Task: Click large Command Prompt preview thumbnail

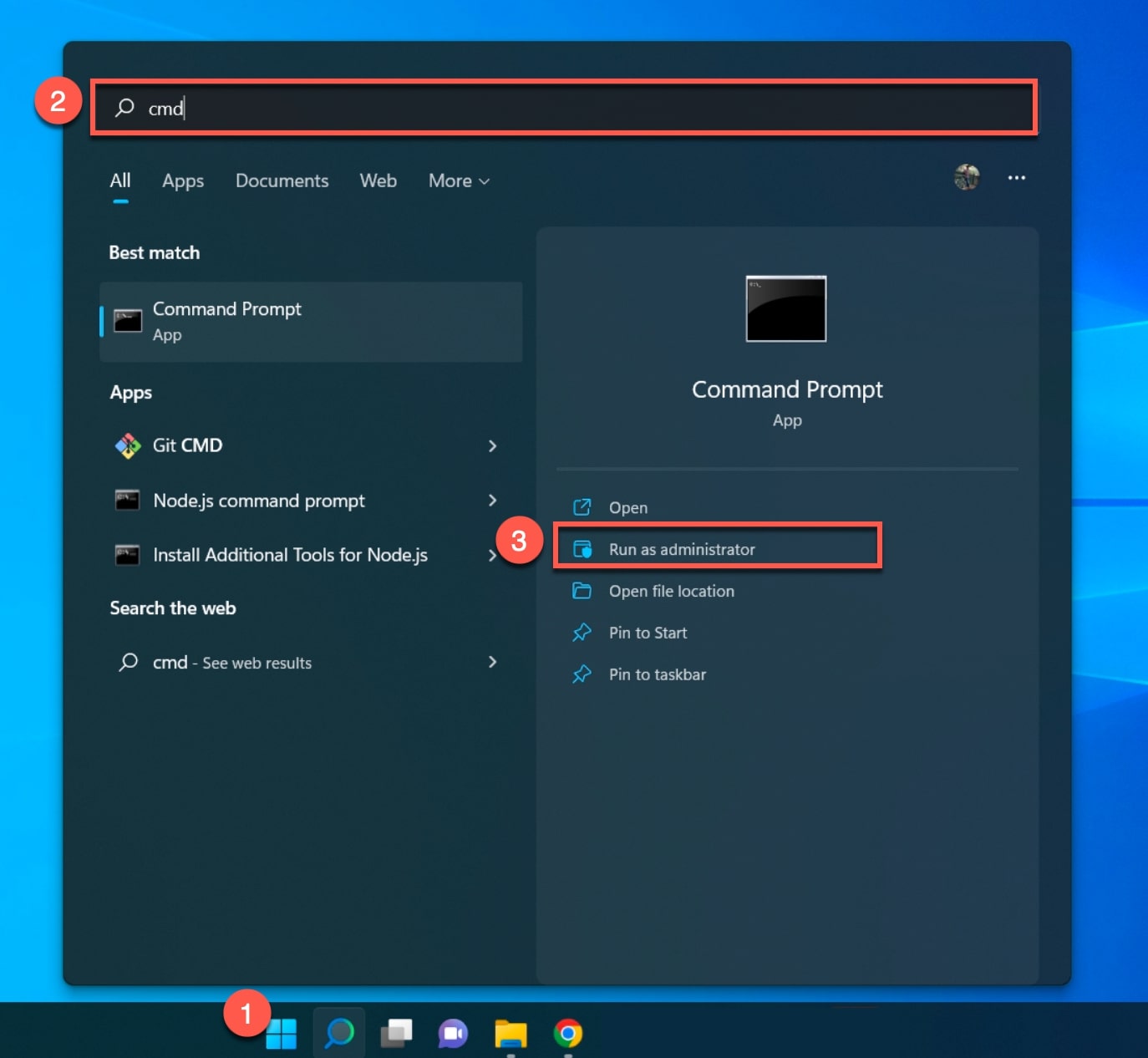Action: click(786, 308)
